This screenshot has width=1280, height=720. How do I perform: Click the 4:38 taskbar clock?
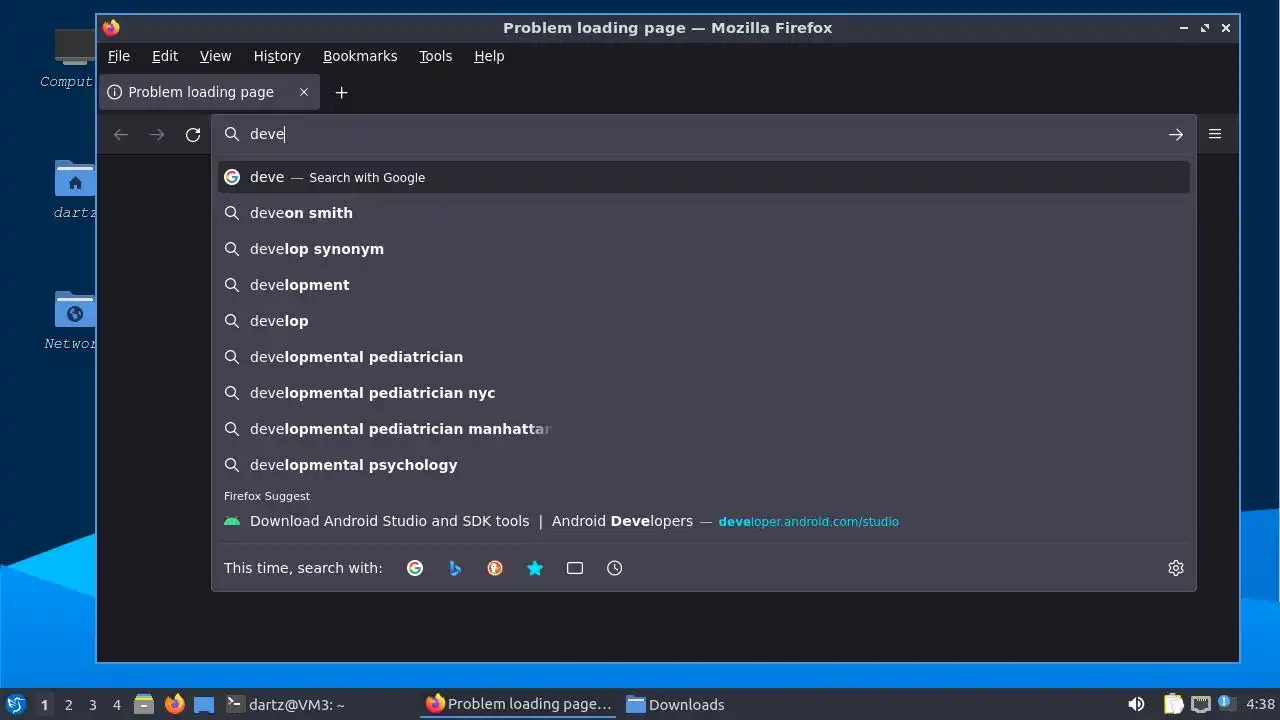pyautogui.click(x=1260, y=704)
